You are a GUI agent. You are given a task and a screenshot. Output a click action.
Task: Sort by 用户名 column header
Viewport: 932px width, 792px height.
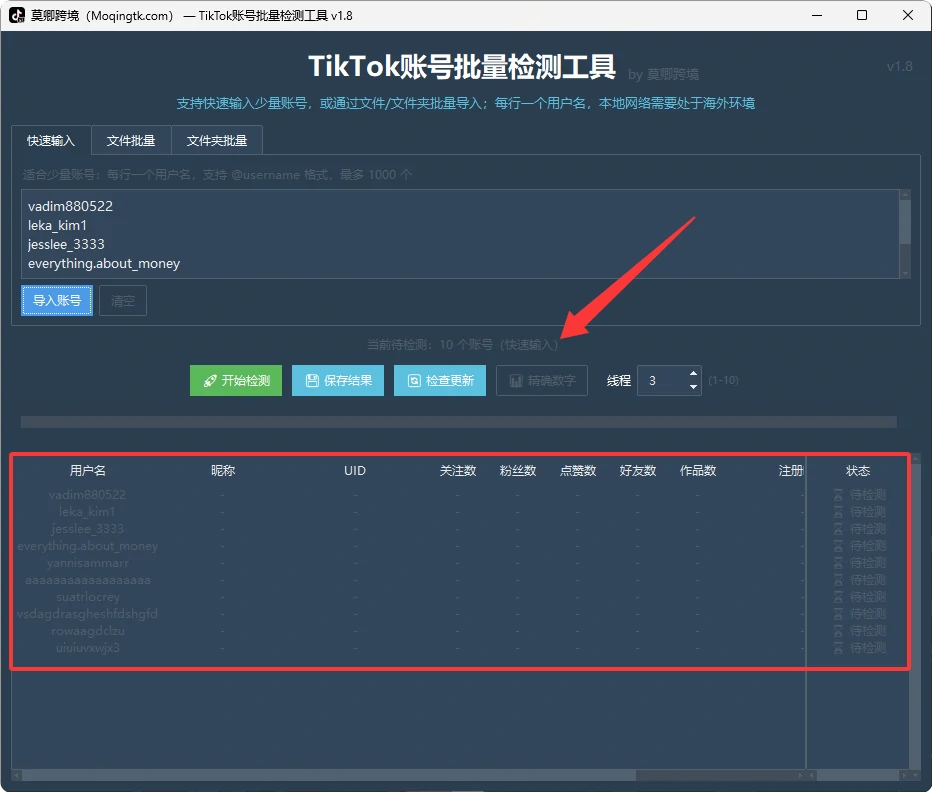(x=87, y=470)
